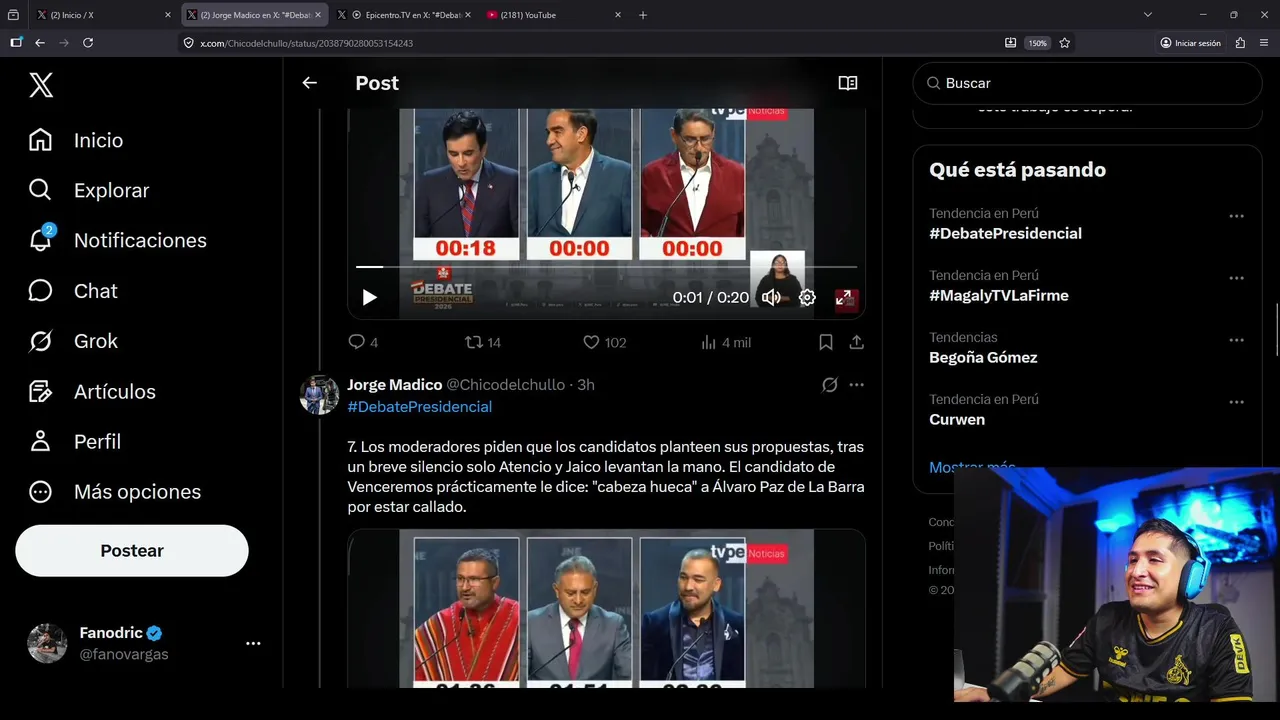The height and width of the screenshot is (720, 1280).
Task: Toggle video fullscreen
Action: coord(844,297)
